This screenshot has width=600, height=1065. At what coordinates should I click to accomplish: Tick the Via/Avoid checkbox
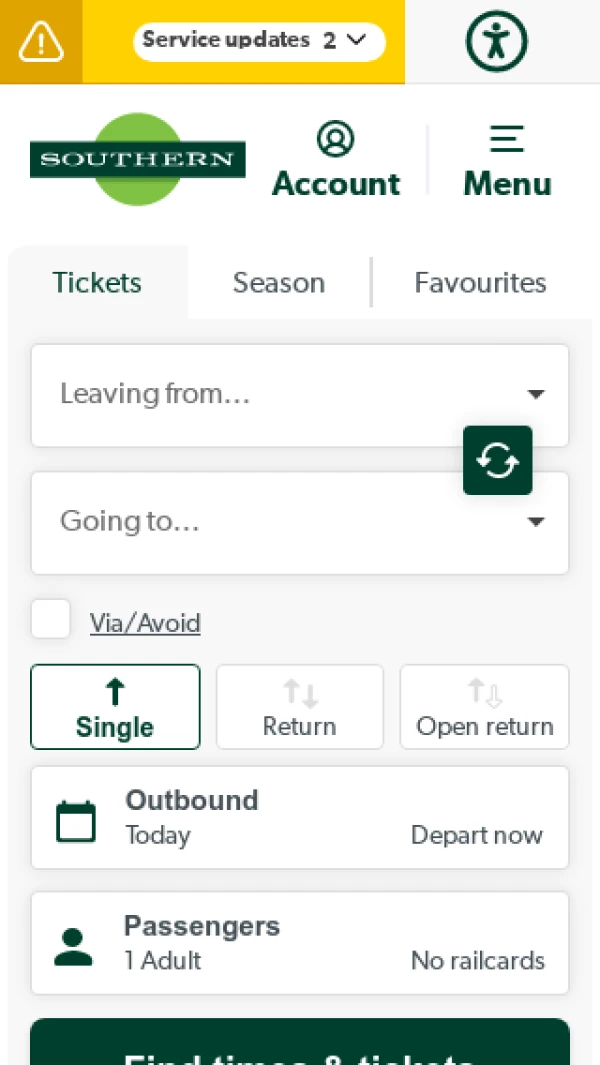[x=50, y=618]
